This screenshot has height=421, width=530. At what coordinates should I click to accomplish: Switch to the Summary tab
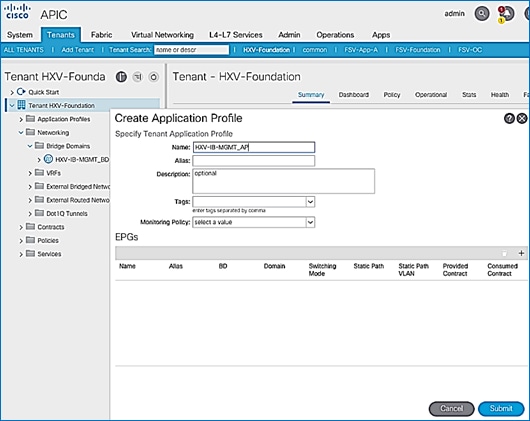point(311,95)
